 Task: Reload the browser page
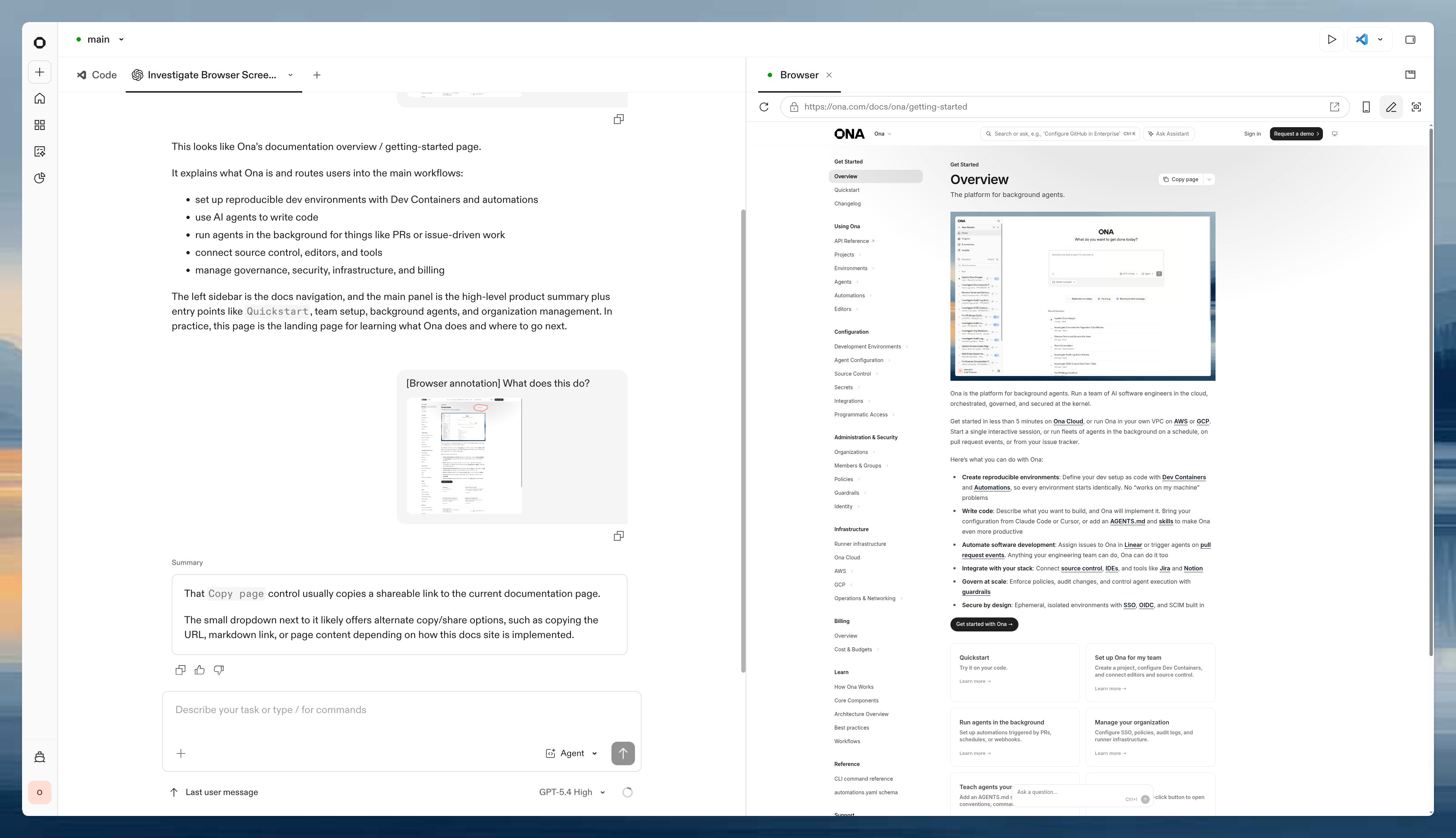(x=764, y=107)
